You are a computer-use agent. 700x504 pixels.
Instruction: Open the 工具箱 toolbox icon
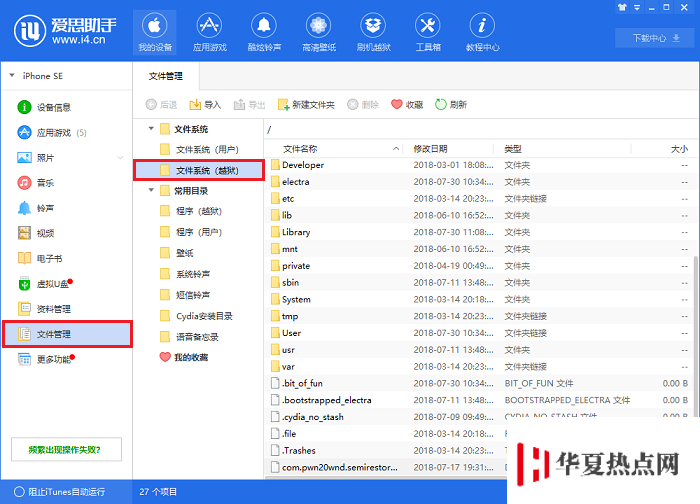tap(428, 33)
